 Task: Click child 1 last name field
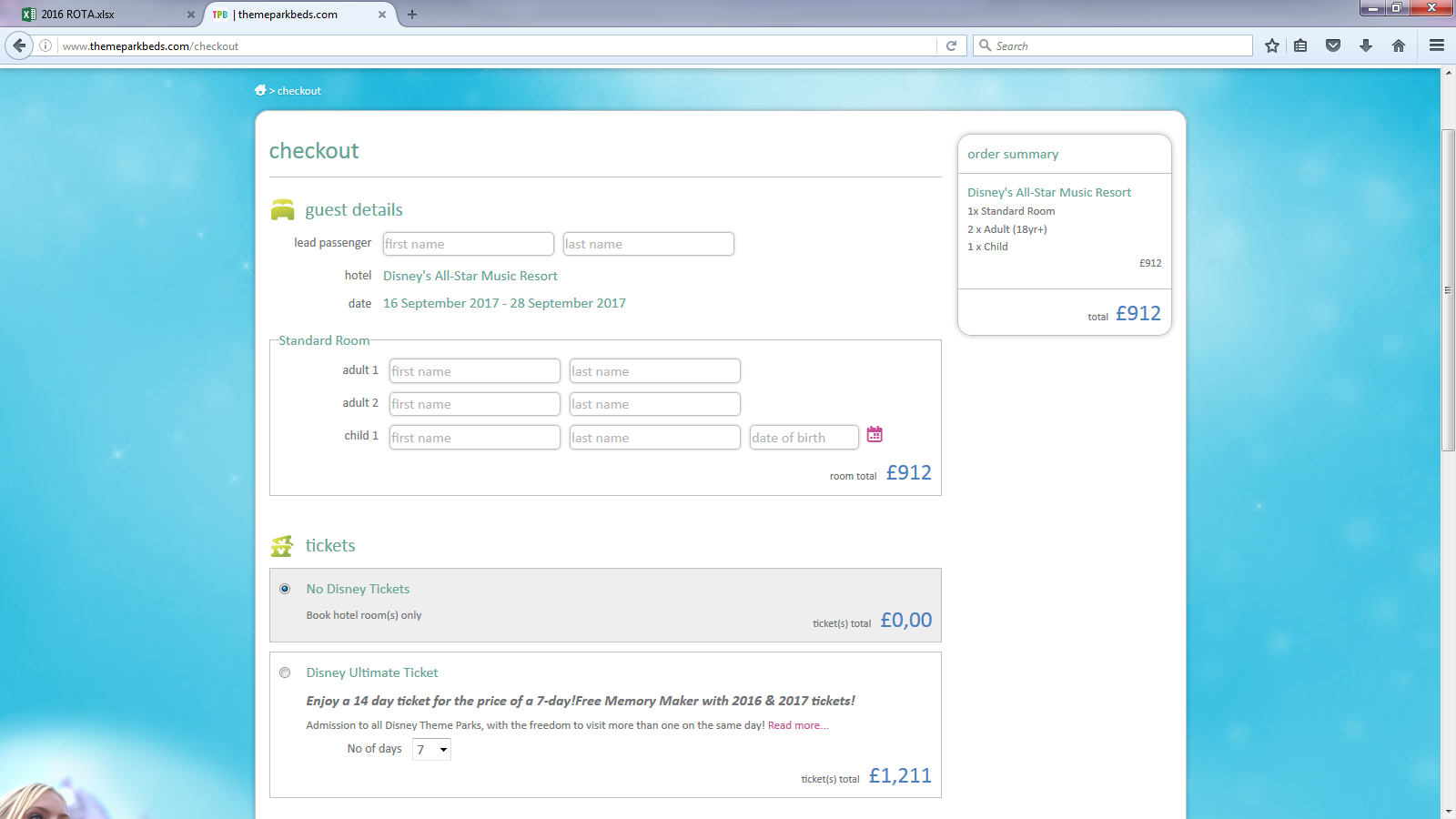[655, 438]
